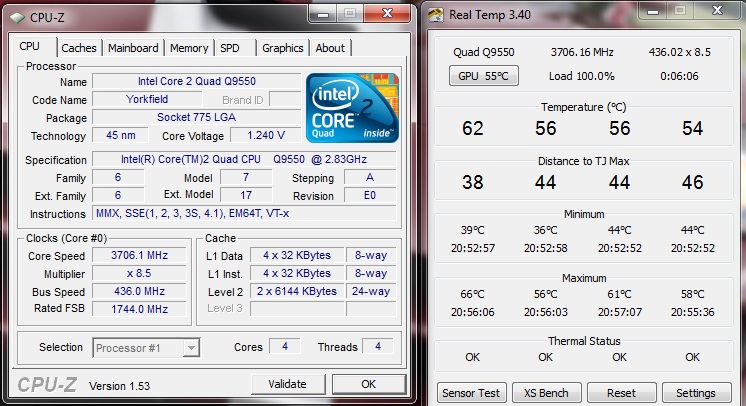Viewport: 746px width, 406px height.
Task: Click the CPU-Z Version 1.53 label
Action: (x=119, y=386)
